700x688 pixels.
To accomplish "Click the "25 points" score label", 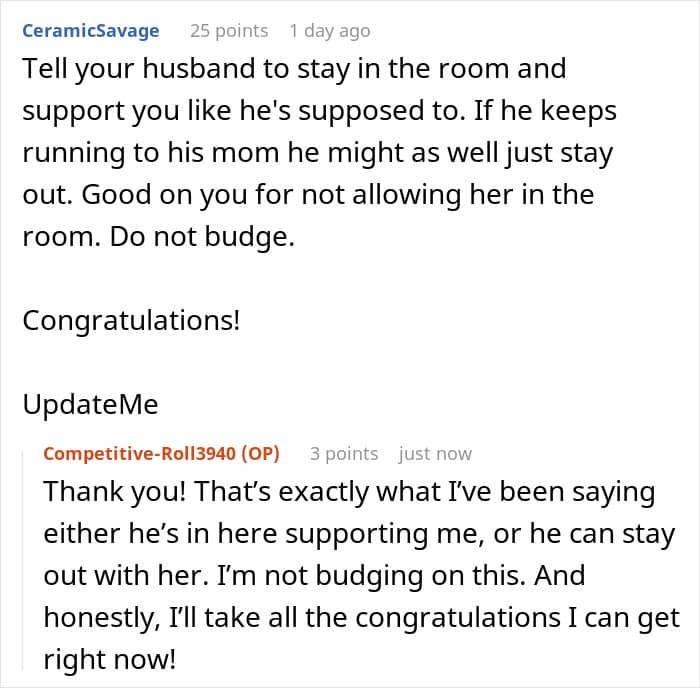I will (x=229, y=31).
